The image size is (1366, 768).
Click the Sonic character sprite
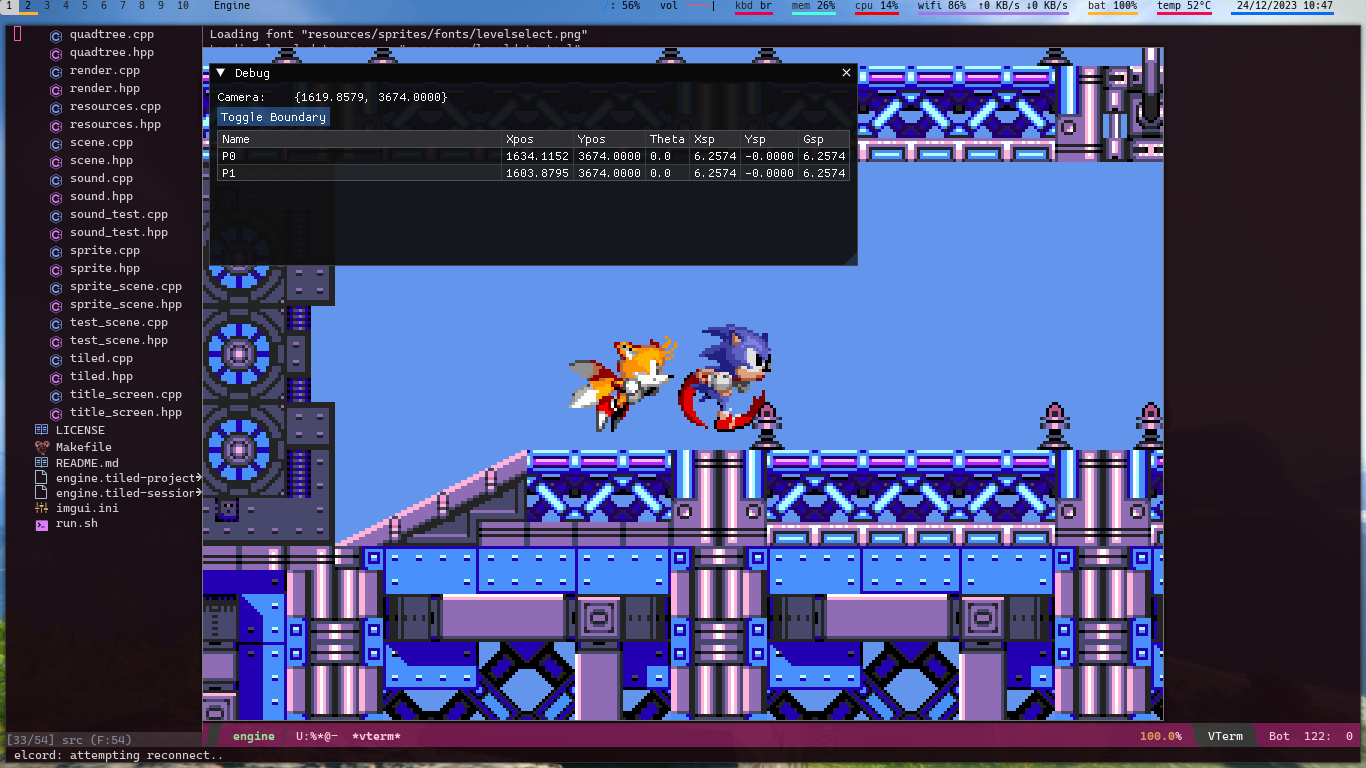point(725,376)
